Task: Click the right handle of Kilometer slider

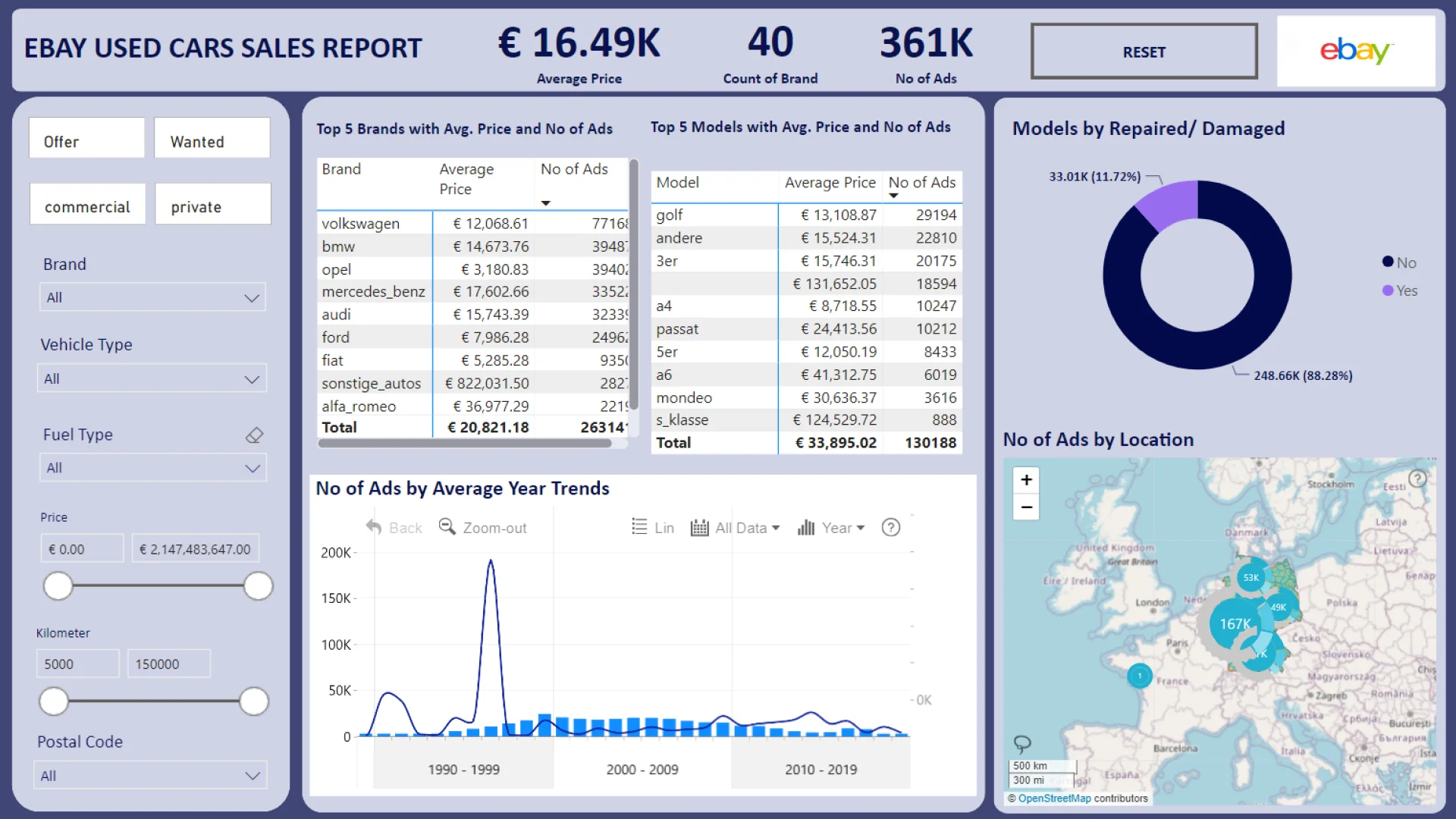Action: (254, 701)
